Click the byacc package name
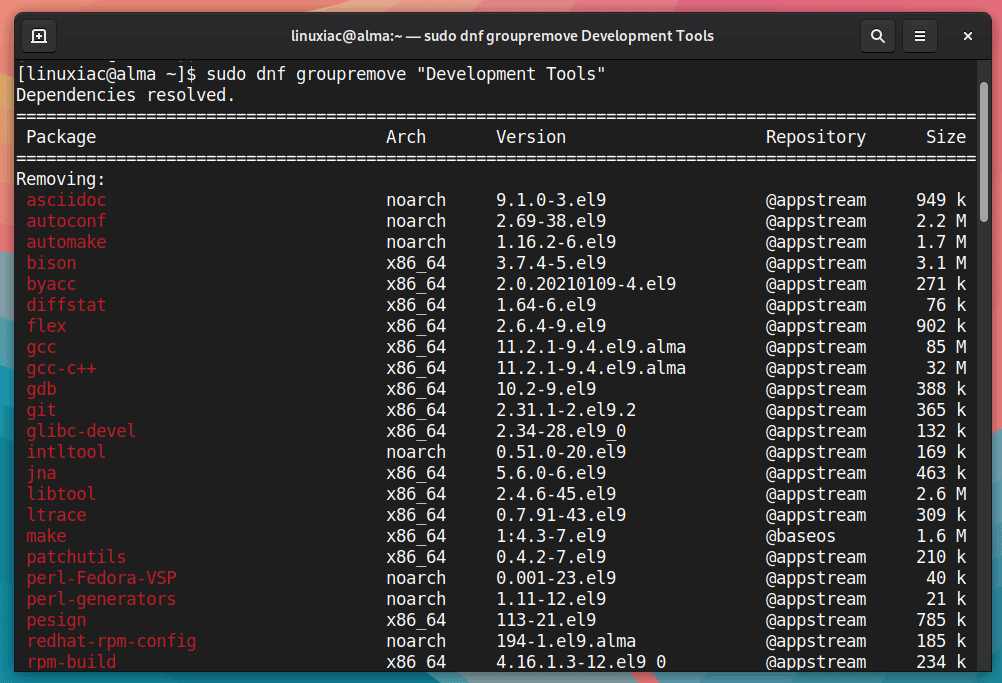The image size is (1002, 683). (x=51, y=284)
